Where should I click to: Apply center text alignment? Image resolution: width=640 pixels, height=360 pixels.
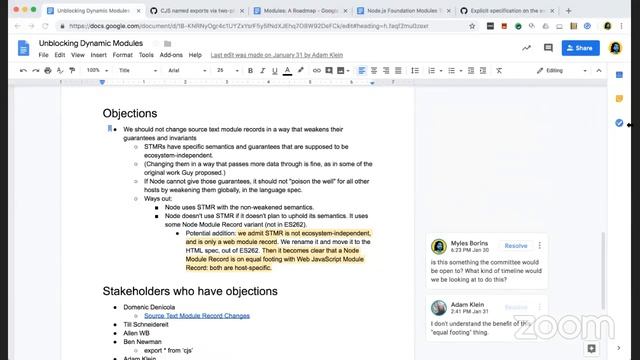click(374, 71)
